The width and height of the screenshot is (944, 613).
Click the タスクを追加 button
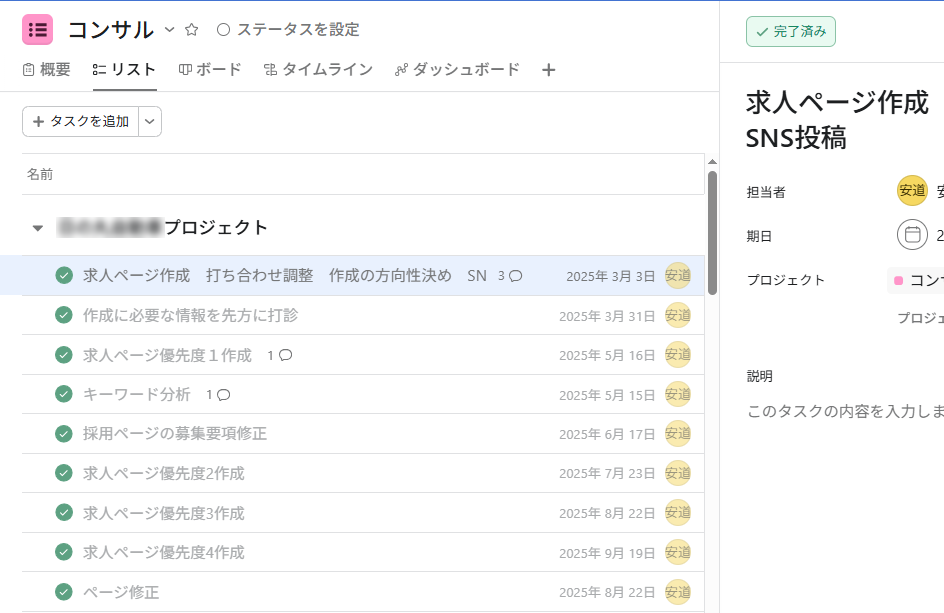pyautogui.click(x=81, y=121)
